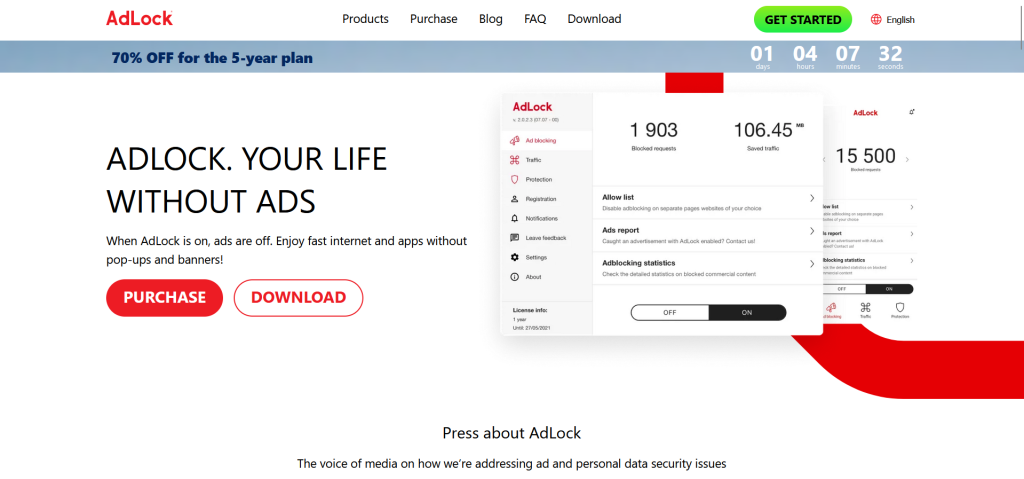This screenshot has height=479, width=1024.
Task: Expand Adblocking statistics chevron in the desktop panel
Action: 812,264
